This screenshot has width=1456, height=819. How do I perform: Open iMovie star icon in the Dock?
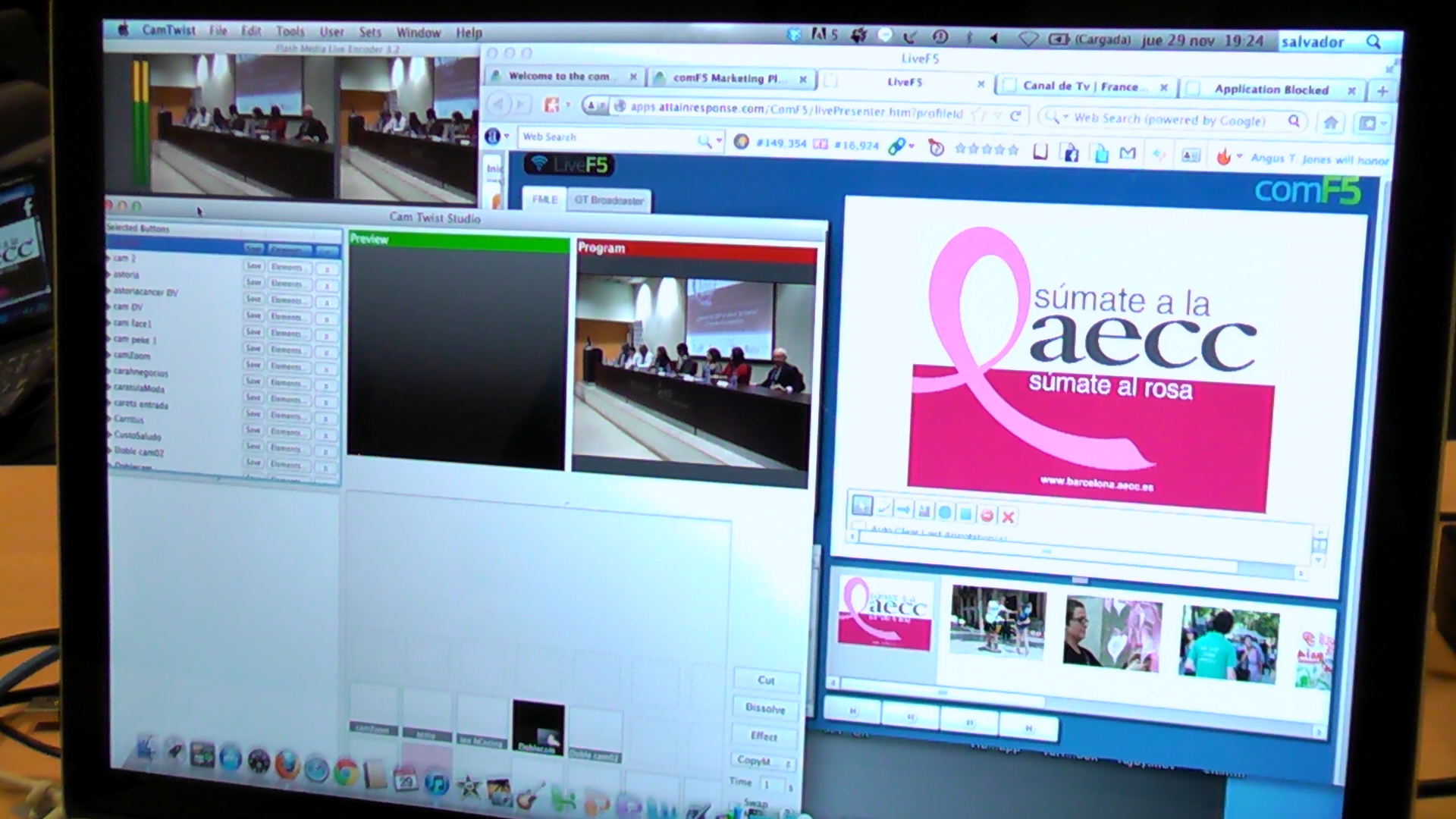[x=468, y=788]
